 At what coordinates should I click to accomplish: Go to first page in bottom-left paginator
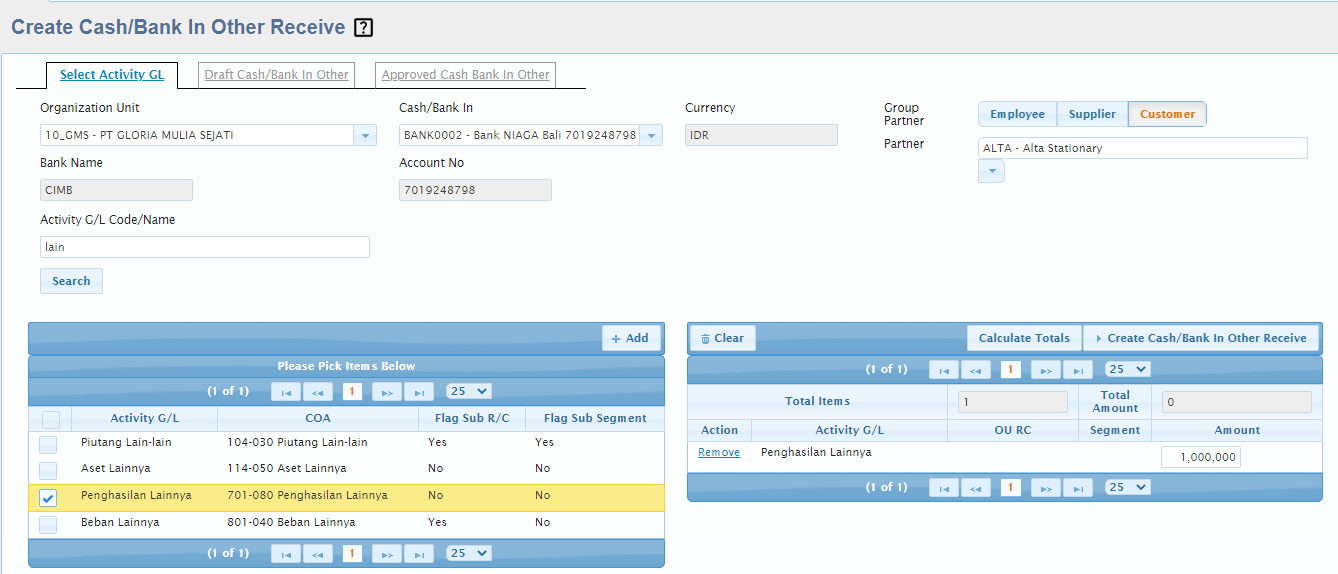(286, 553)
